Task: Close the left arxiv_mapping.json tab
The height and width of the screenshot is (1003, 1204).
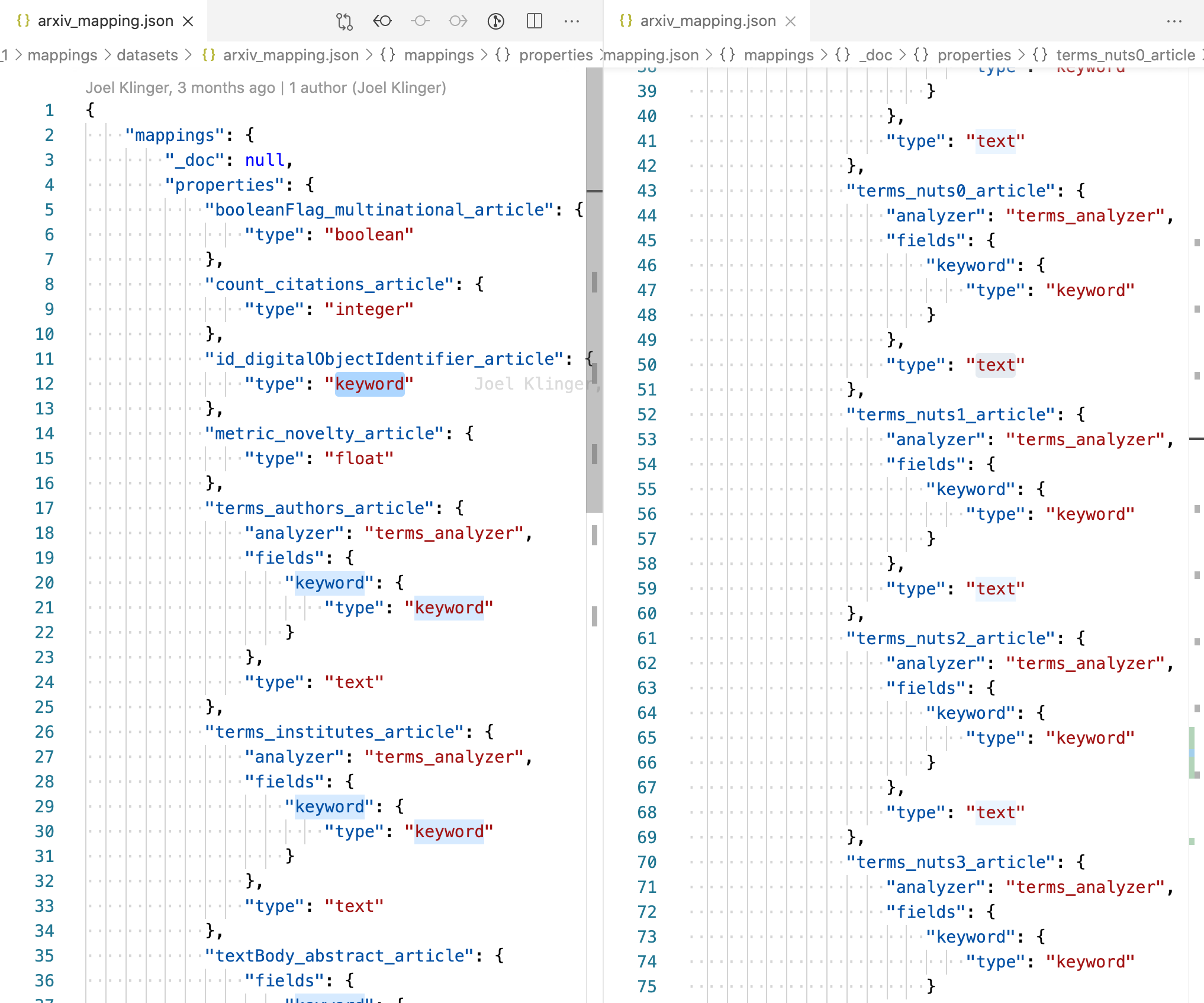Action: coord(188,21)
